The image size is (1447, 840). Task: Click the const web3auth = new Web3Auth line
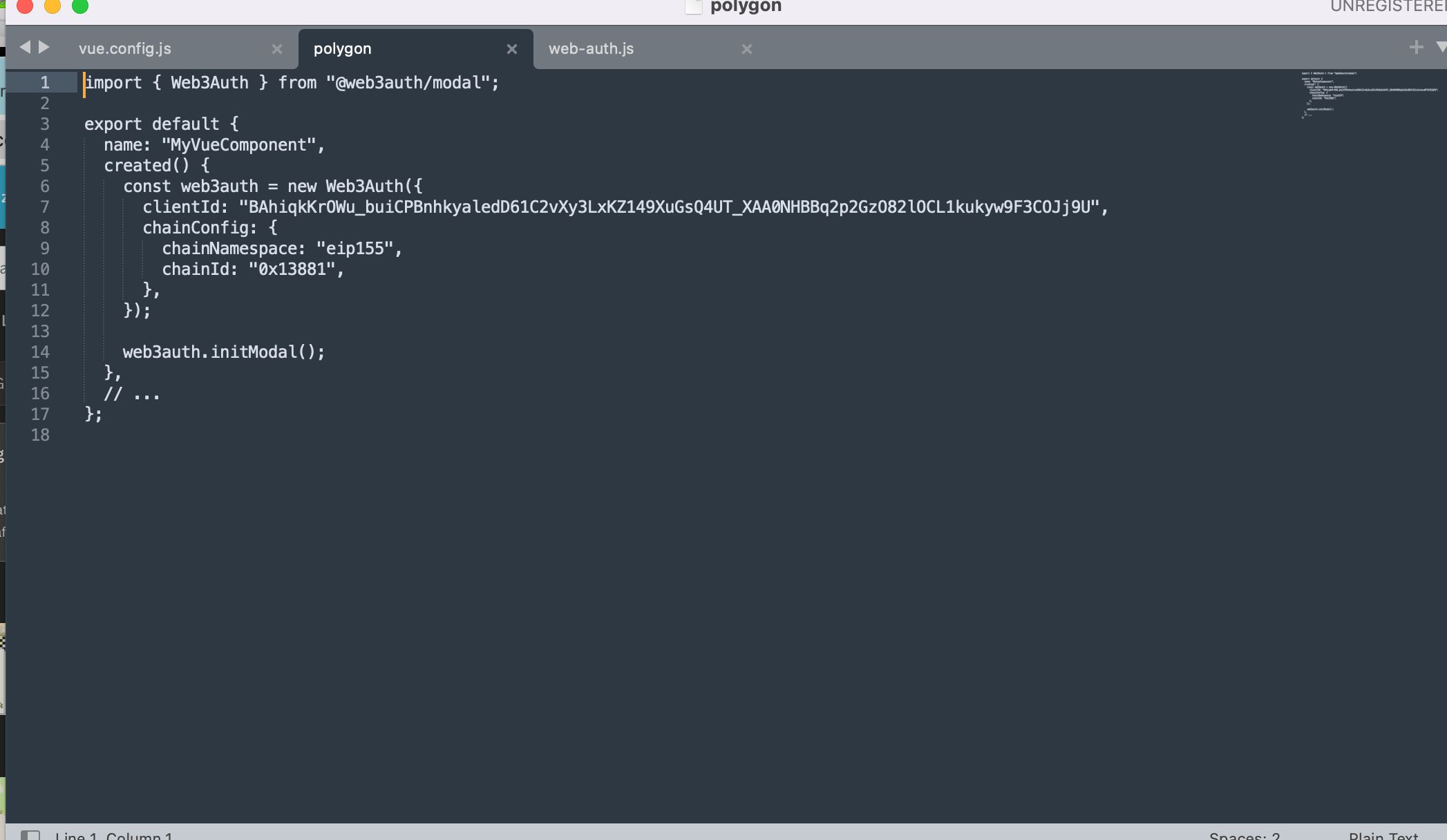pyautogui.click(x=273, y=187)
